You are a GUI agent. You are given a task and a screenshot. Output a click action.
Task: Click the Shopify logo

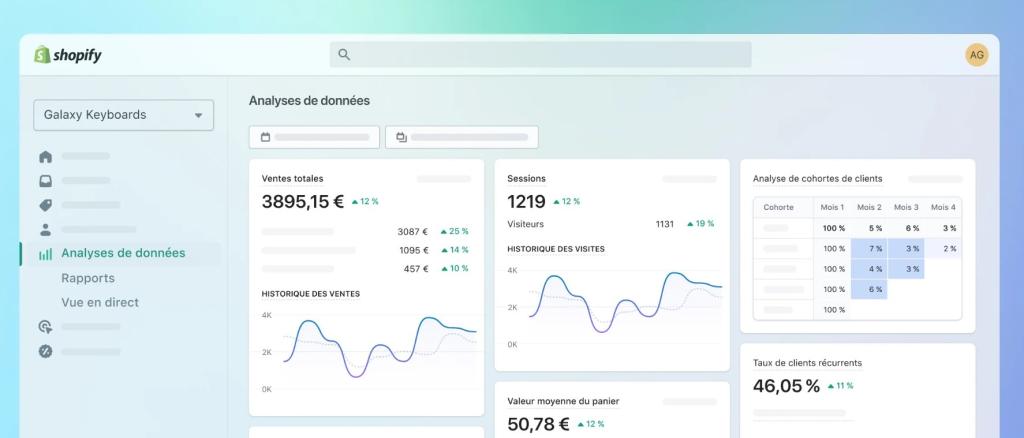(x=68, y=55)
